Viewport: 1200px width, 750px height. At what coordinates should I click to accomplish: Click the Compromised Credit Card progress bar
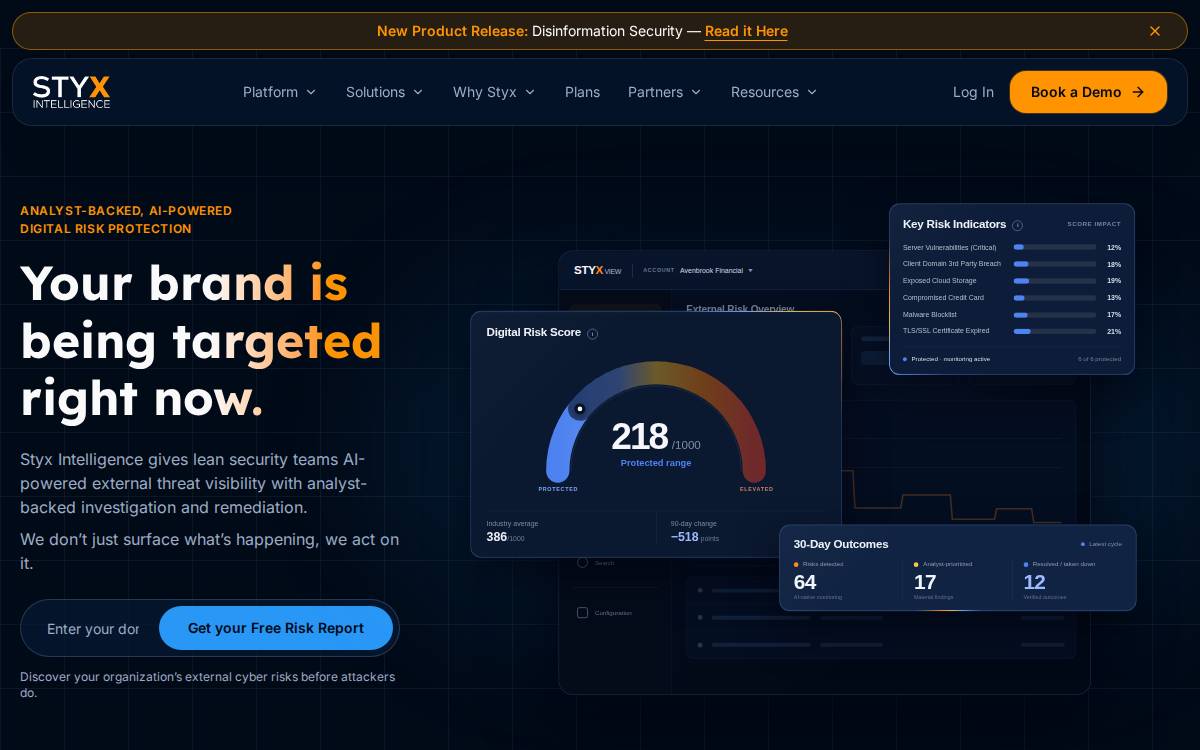[1055, 298]
